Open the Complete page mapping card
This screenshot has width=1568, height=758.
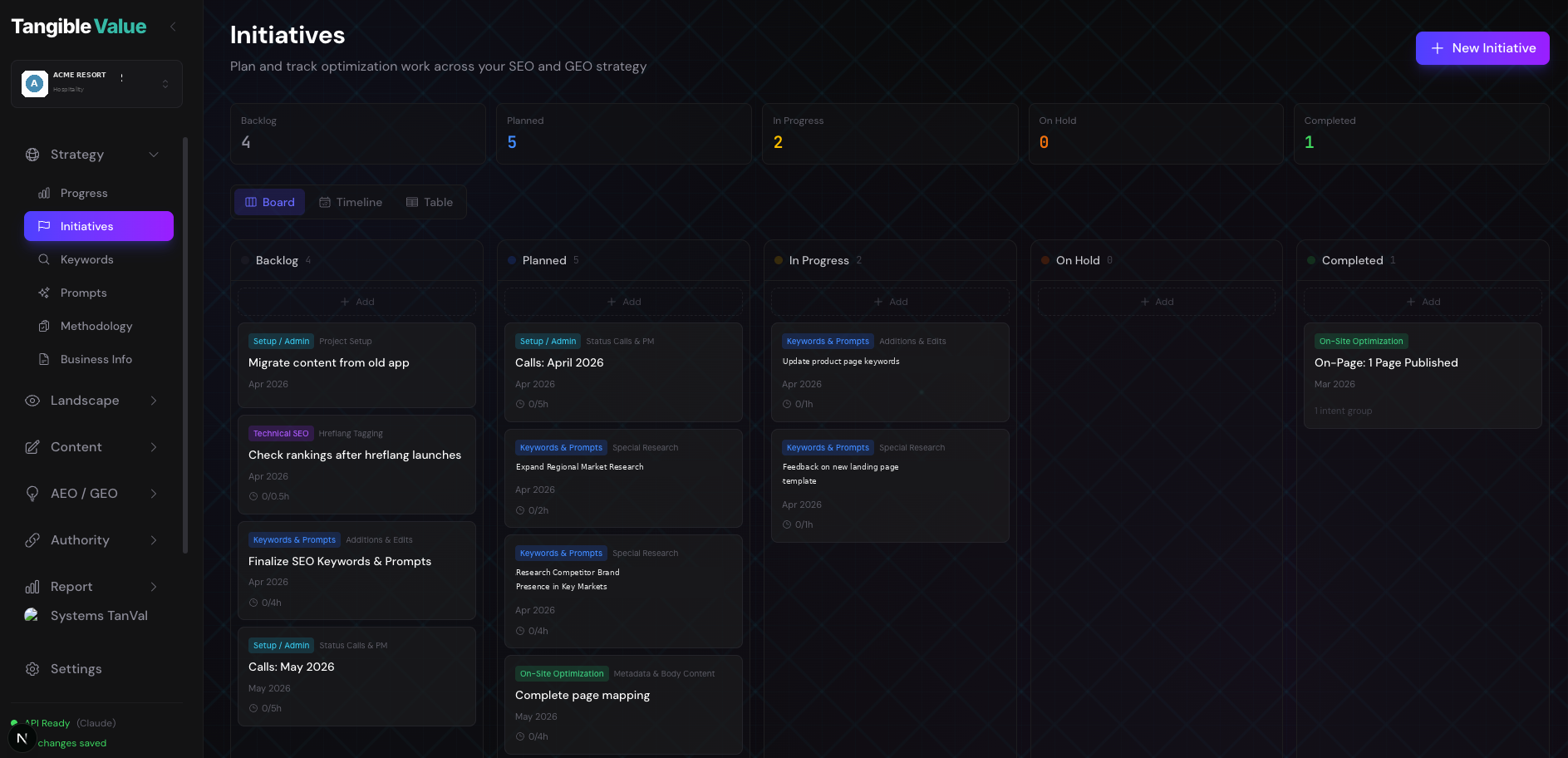point(623,705)
